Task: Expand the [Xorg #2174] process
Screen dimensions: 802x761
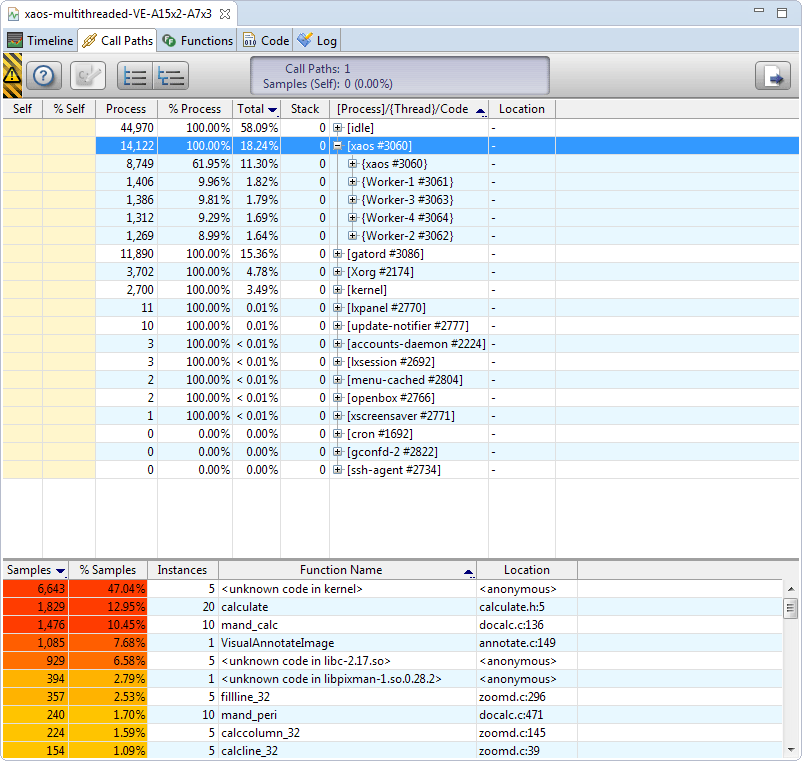Action: click(x=338, y=272)
